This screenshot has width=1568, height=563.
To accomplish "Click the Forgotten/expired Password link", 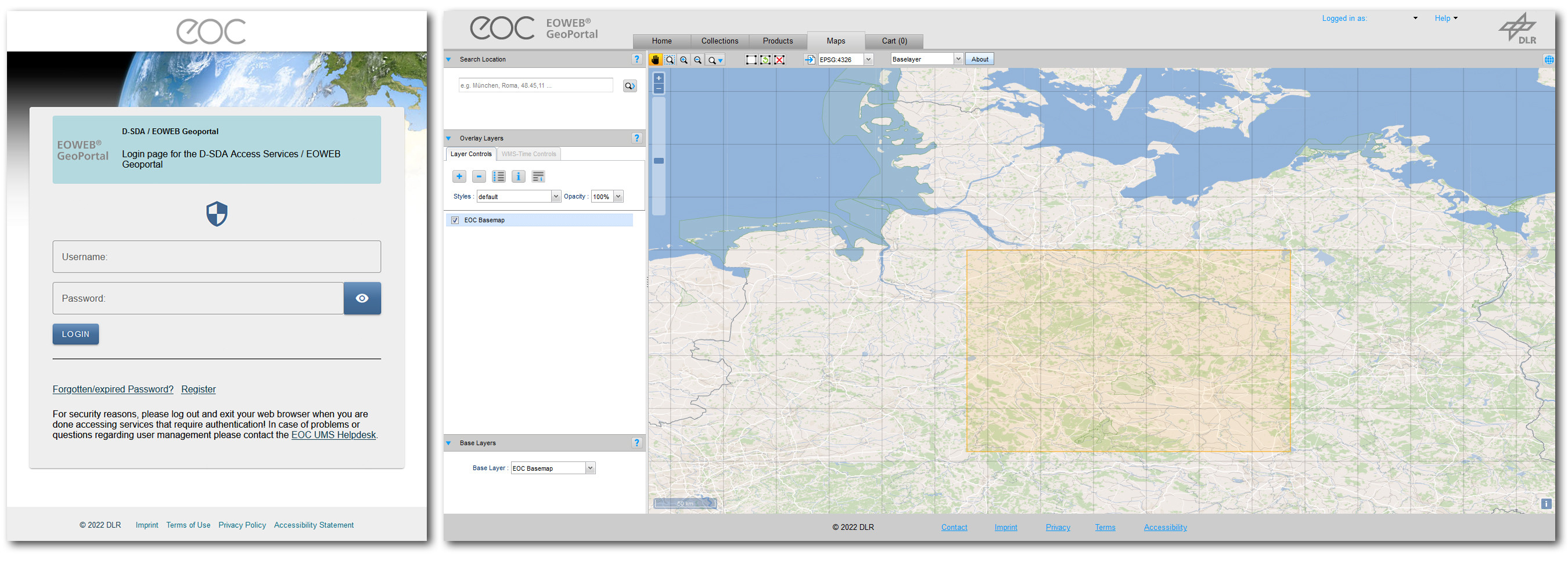I will pyautogui.click(x=113, y=389).
